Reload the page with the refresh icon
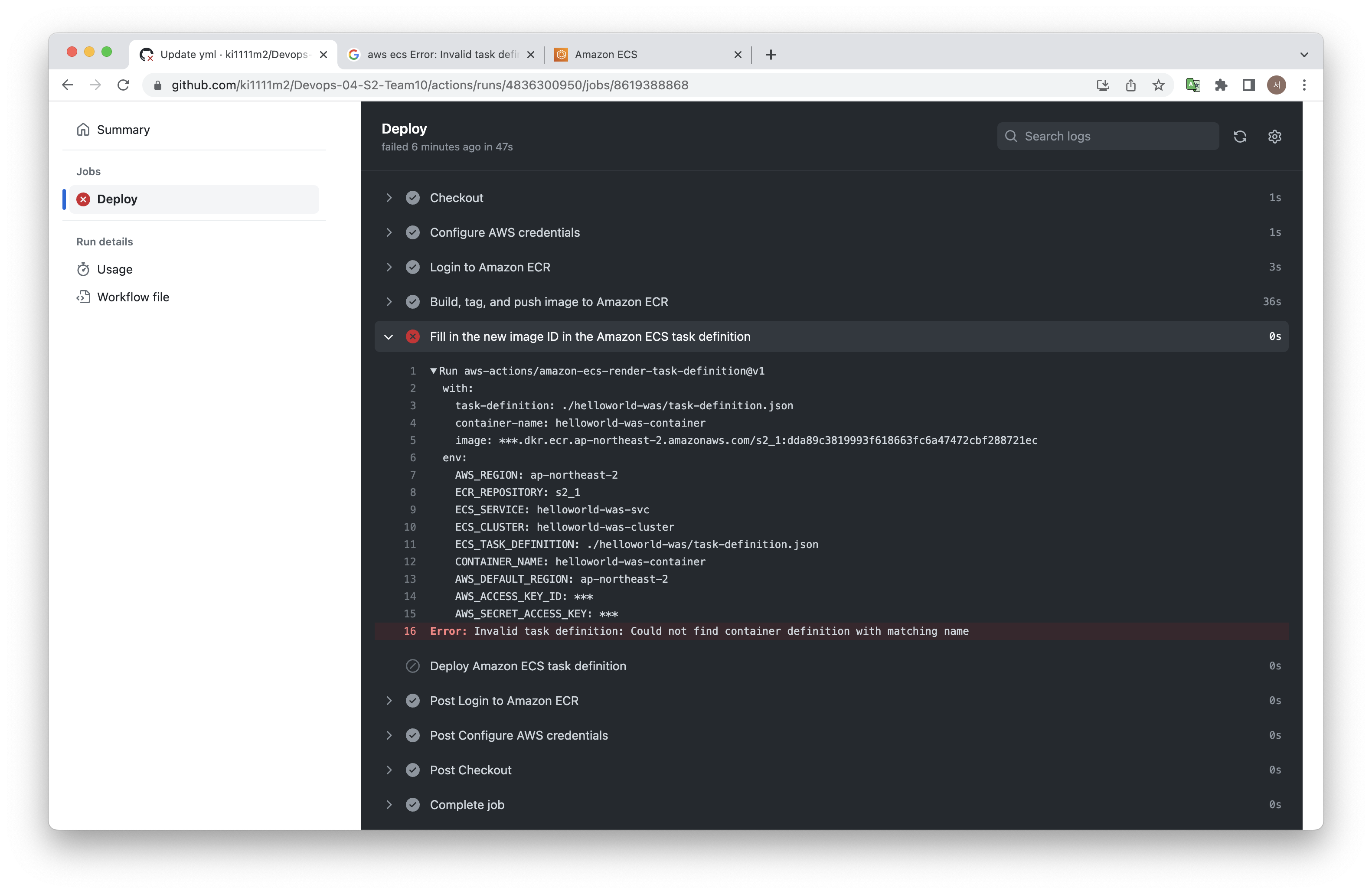This screenshot has width=1372, height=894. pyautogui.click(x=123, y=85)
